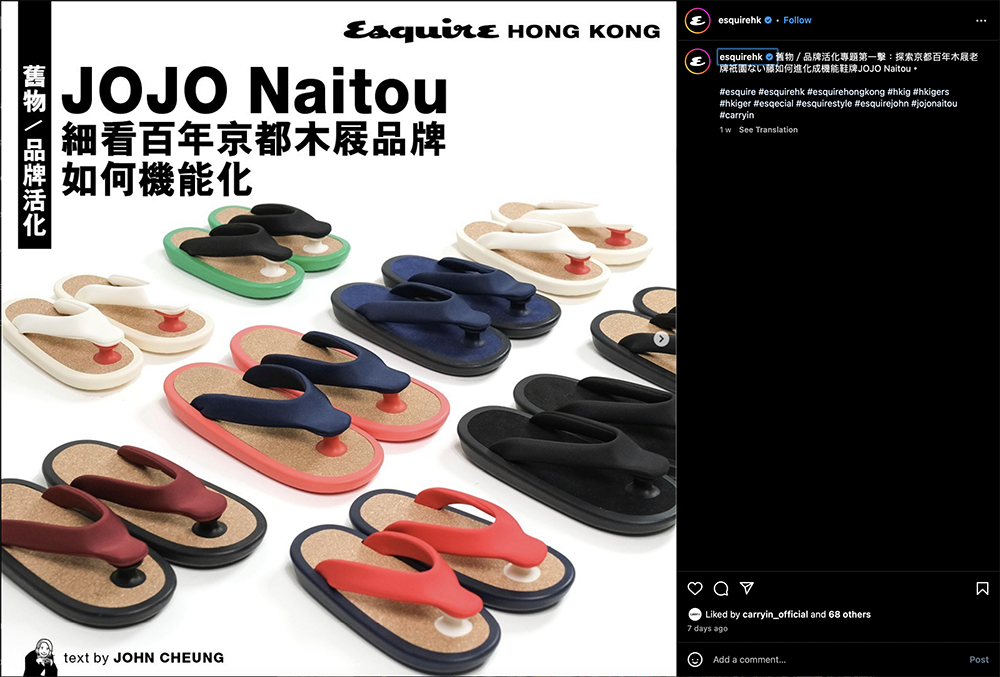Screen dimensions: 1000x677
Task: Save the post with the bookmark icon
Action: (x=982, y=588)
